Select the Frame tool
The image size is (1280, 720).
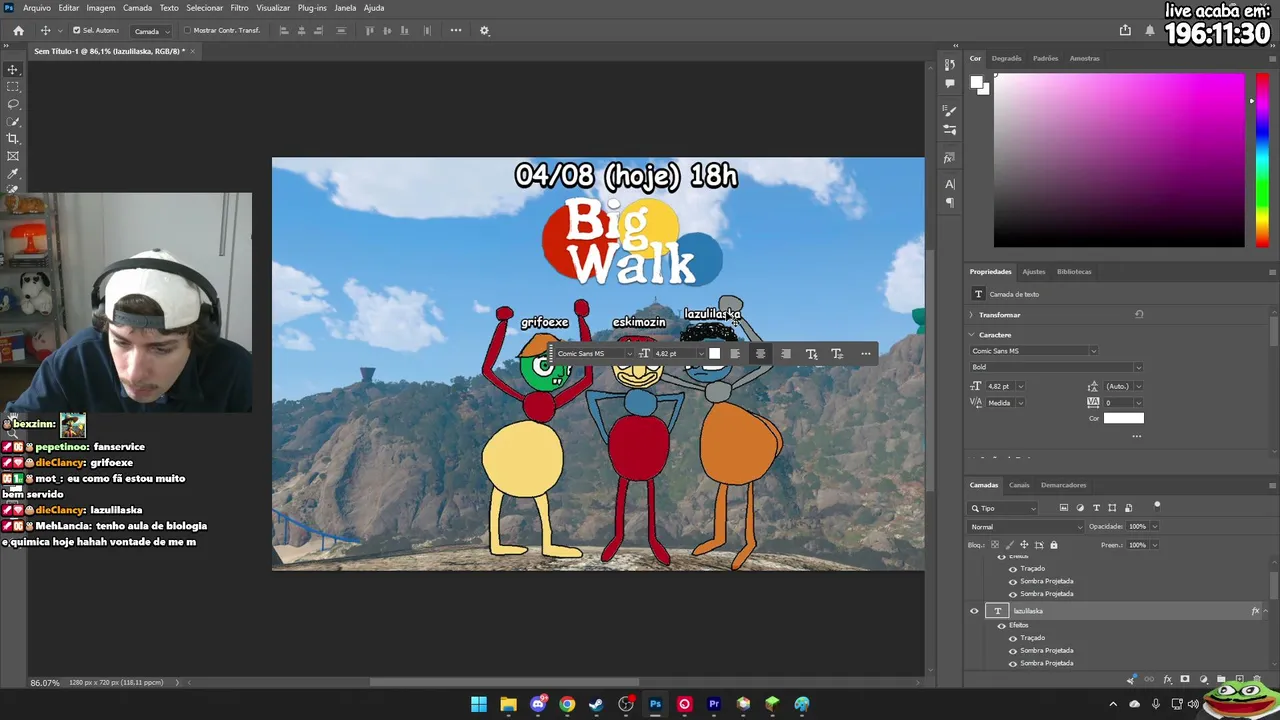(13, 156)
